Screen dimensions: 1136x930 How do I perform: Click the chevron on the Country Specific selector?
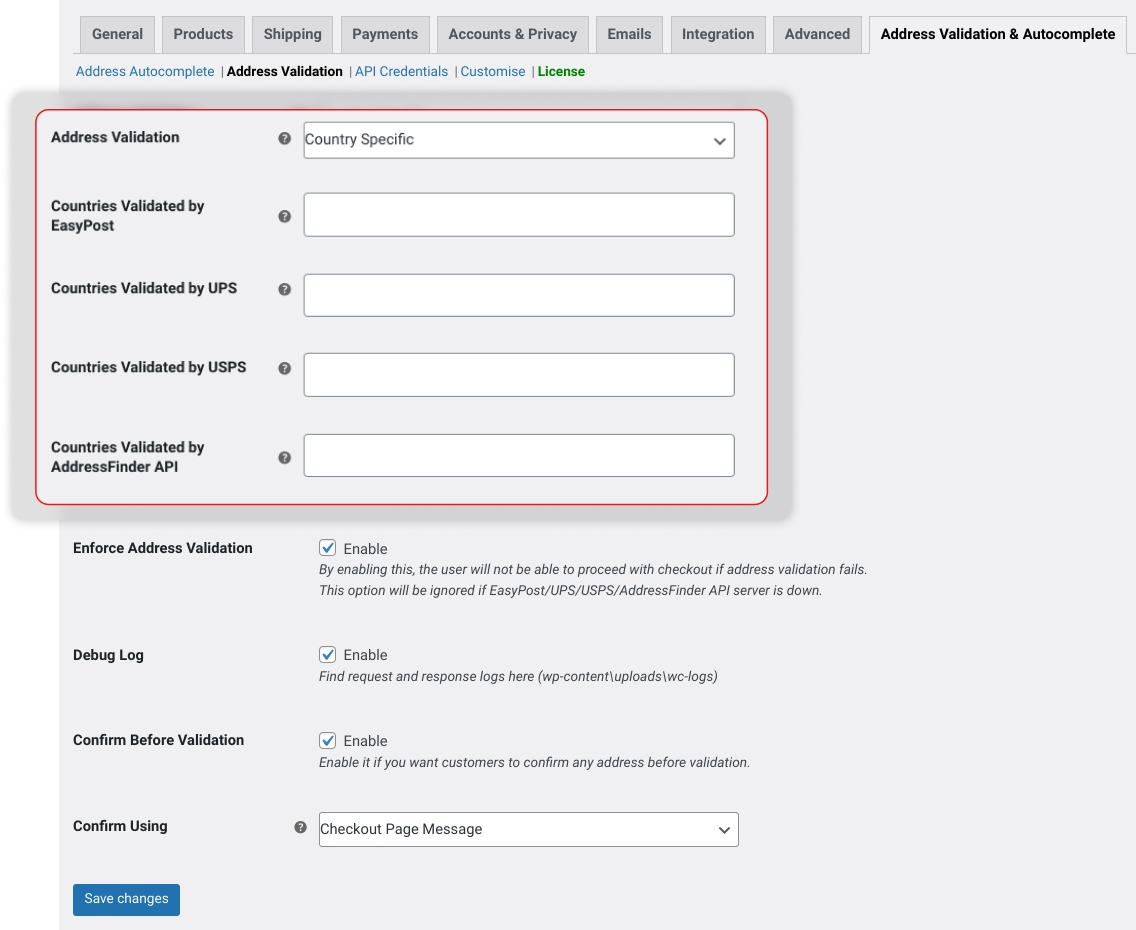[x=720, y=140]
